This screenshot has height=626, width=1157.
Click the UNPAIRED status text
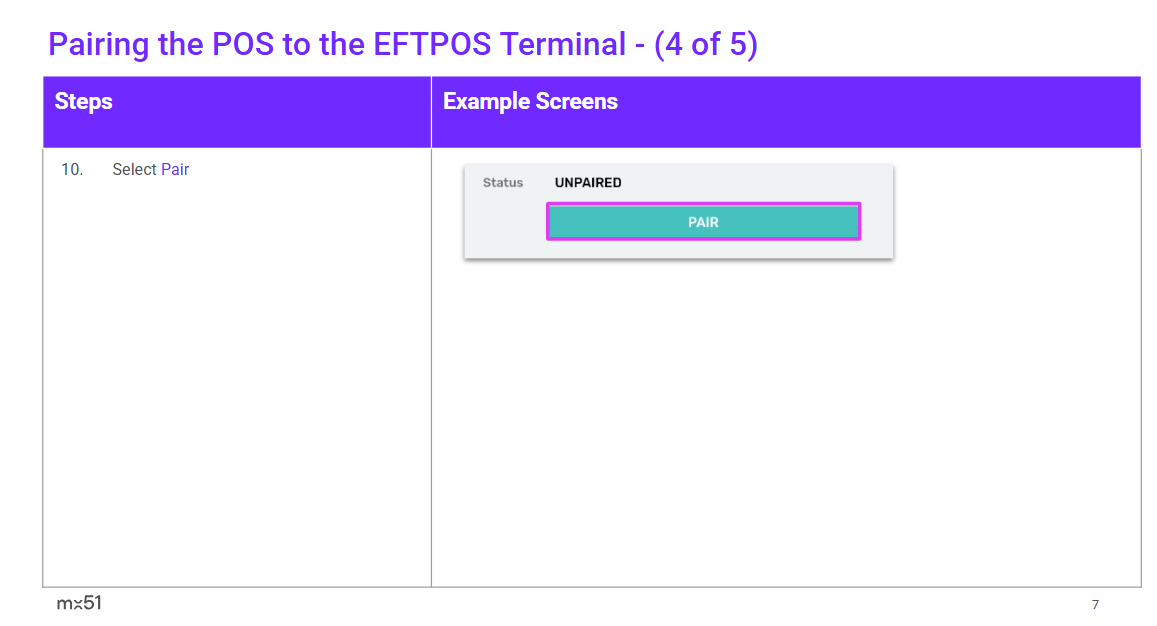588,183
